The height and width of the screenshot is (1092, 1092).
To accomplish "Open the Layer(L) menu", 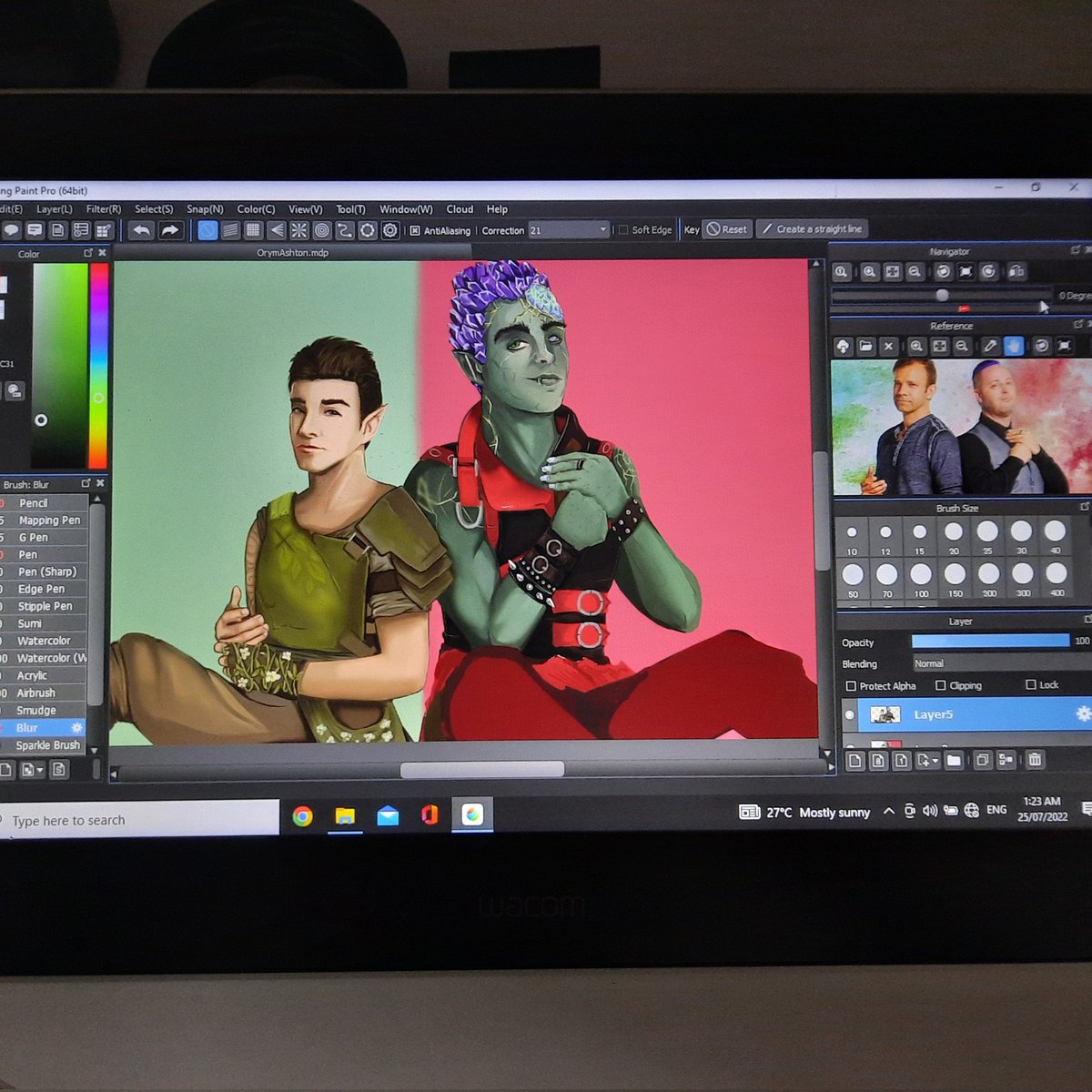I will (x=55, y=209).
